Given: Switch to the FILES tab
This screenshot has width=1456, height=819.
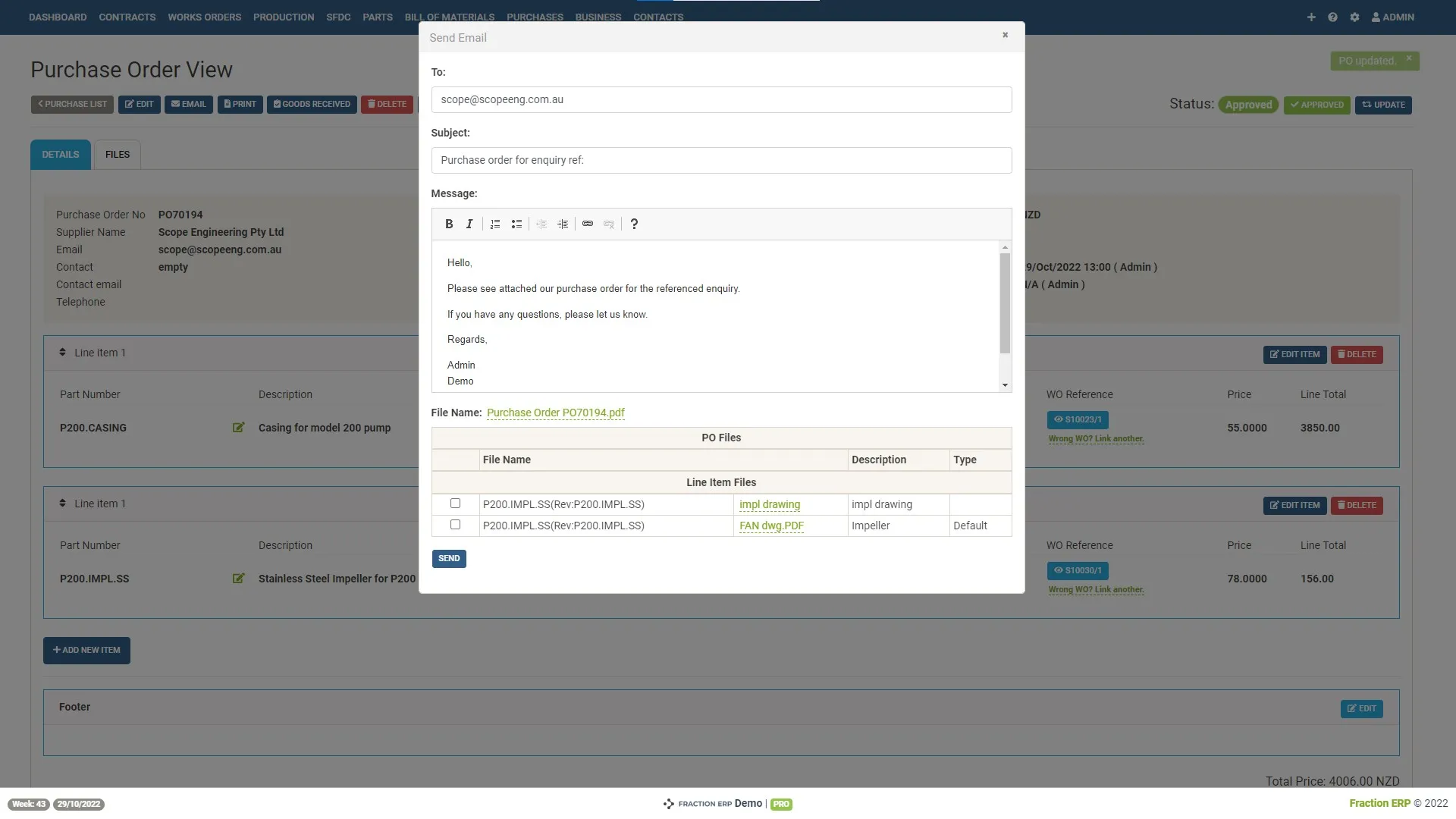Looking at the screenshot, I should [x=117, y=155].
